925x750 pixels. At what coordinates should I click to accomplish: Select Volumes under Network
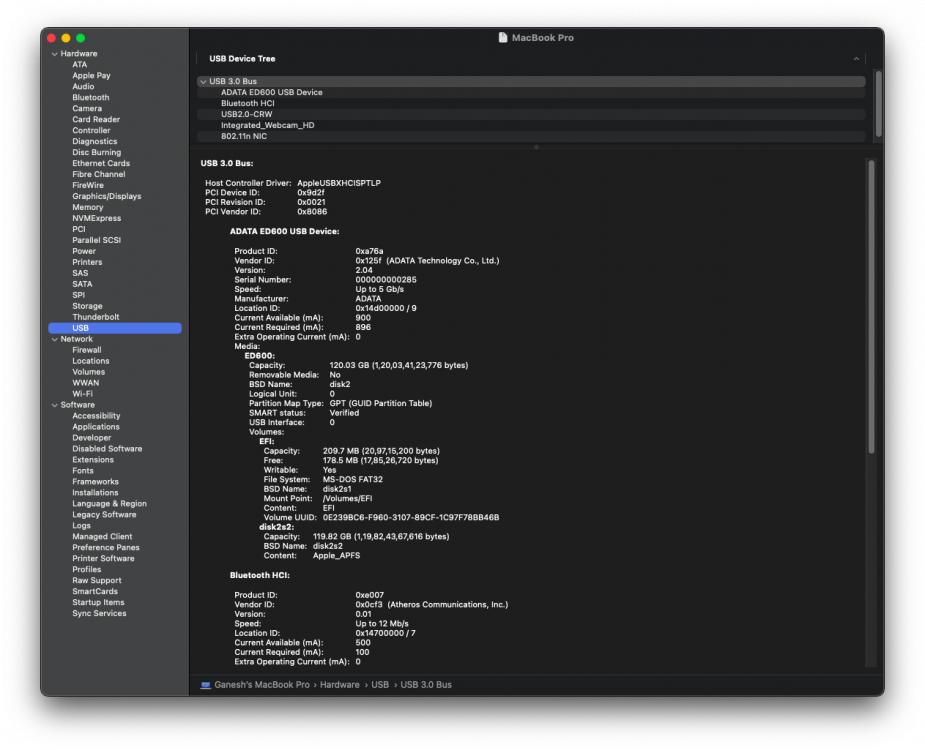pos(88,372)
